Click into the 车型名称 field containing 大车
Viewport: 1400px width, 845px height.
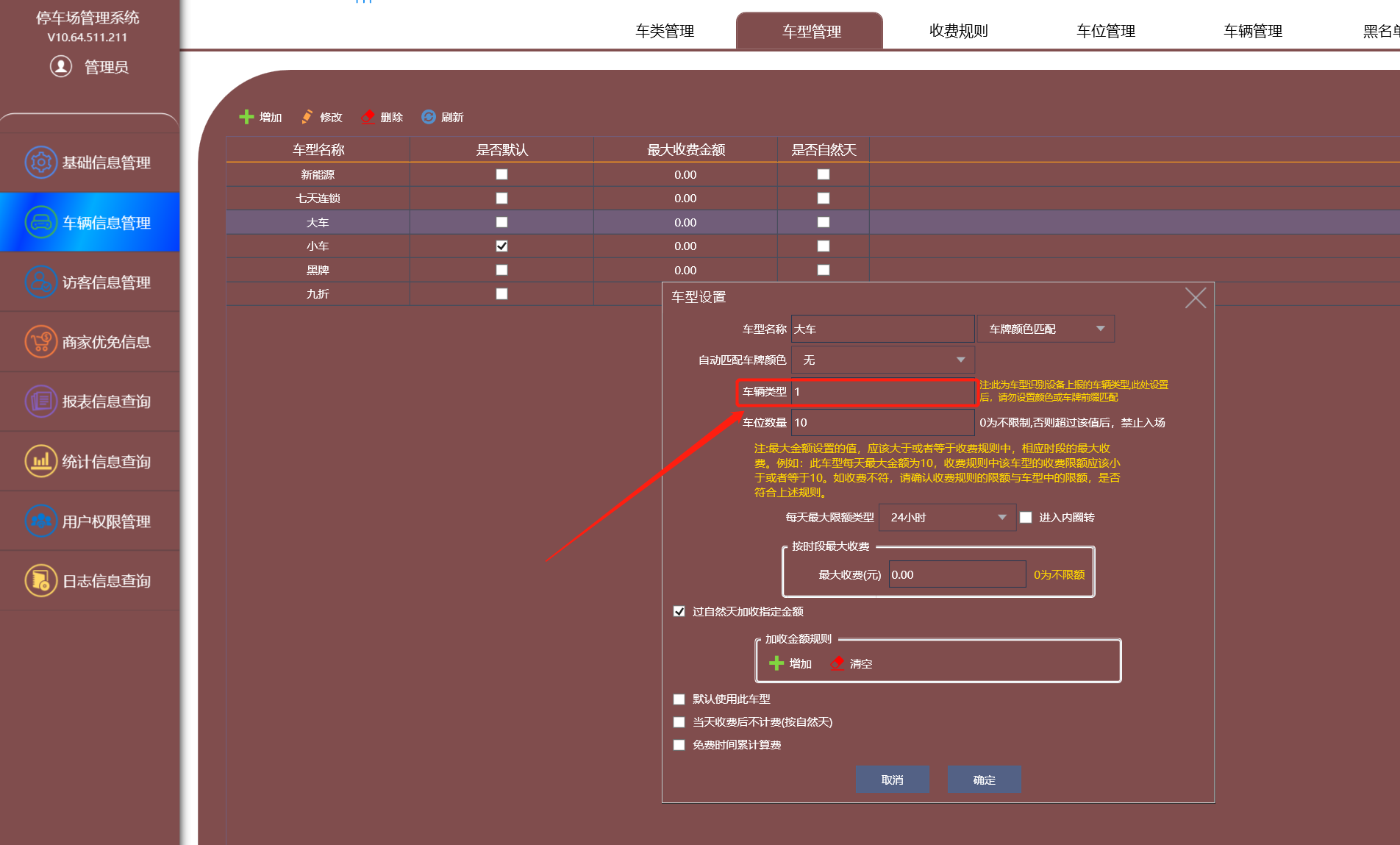pyautogui.click(x=882, y=329)
